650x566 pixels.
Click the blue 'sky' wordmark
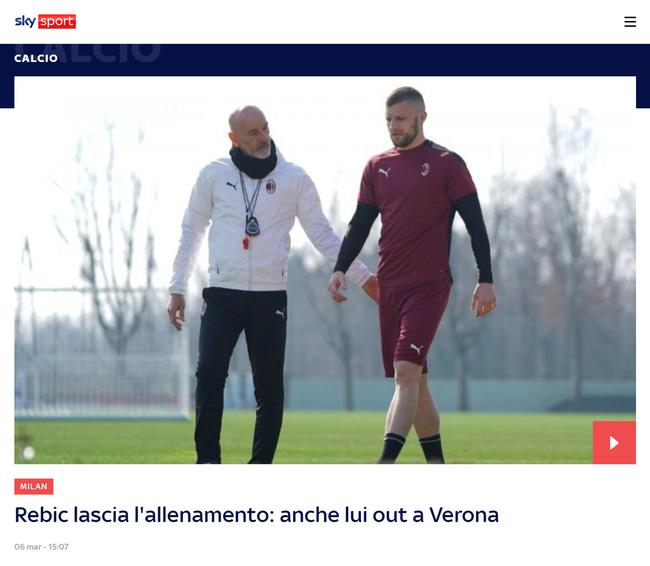[x=25, y=21]
